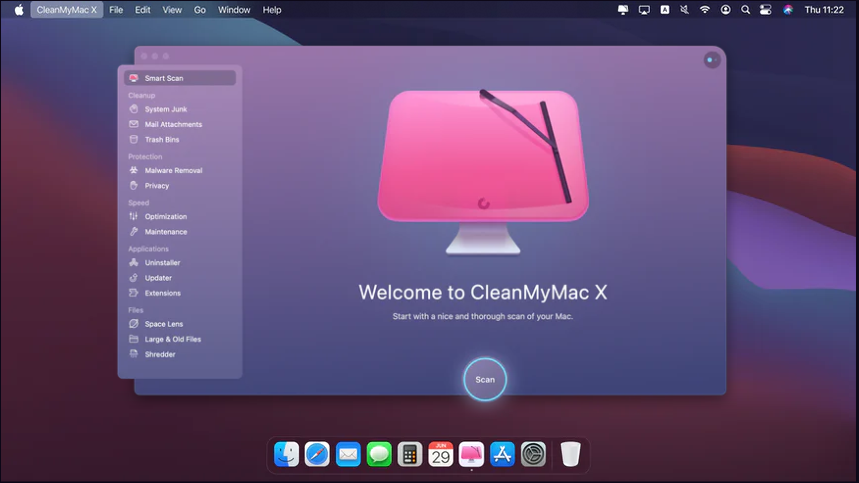This screenshot has width=859, height=483.
Task: Start scanning with the Scan button
Action: click(485, 379)
